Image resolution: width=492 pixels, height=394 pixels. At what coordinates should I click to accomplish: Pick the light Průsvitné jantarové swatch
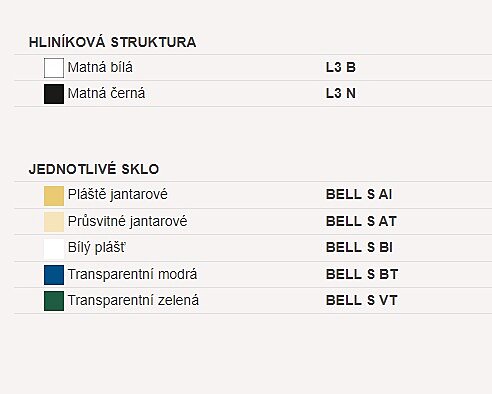pos(54,222)
